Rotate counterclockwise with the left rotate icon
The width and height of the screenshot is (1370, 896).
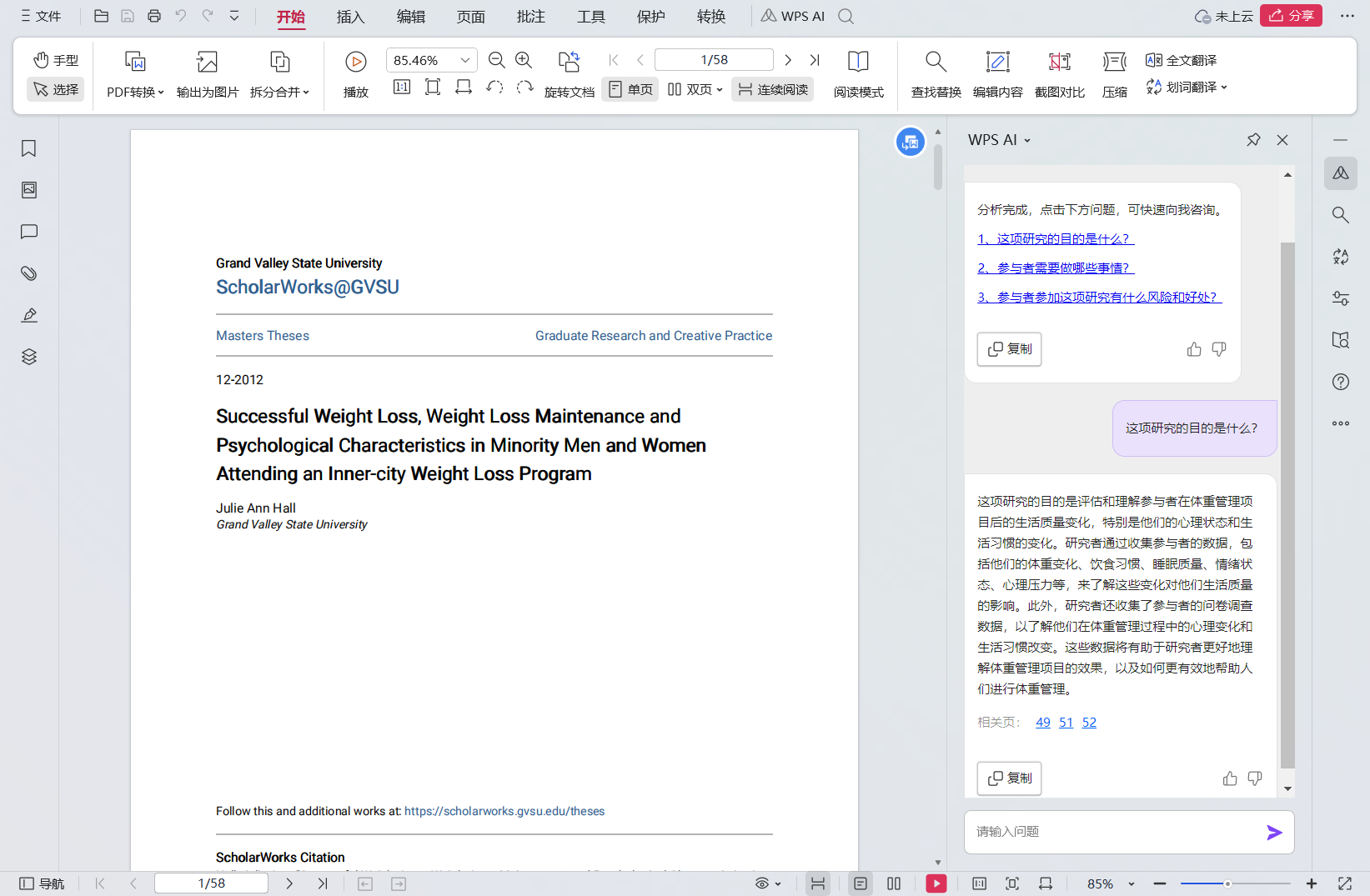click(494, 88)
